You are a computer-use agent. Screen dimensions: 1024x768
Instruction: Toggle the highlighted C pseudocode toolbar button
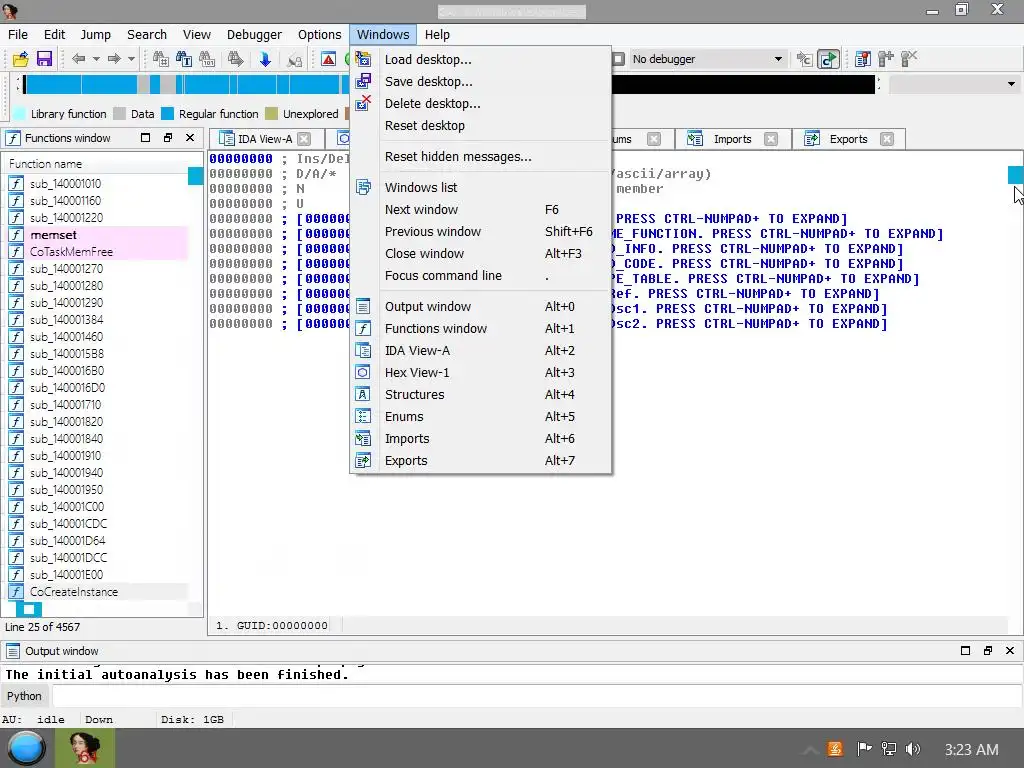coord(828,59)
